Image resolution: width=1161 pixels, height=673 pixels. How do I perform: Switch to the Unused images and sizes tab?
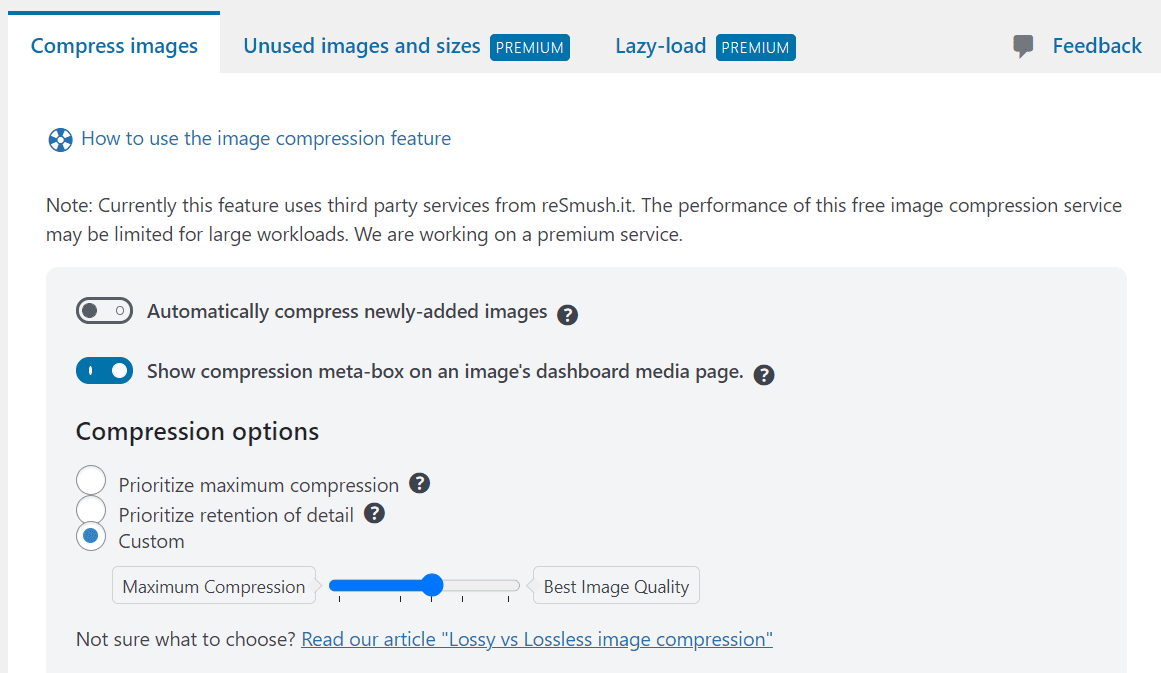[x=360, y=45]
